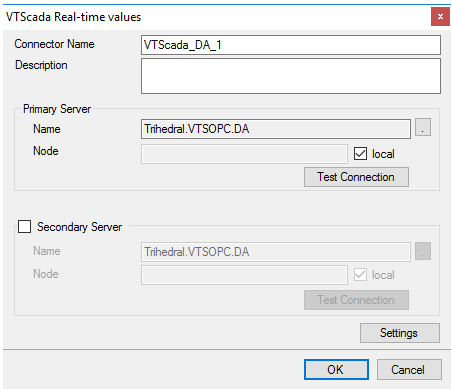Click the Description text box
Image resolution: width=452 pixels, height=389 pixels.
click(291, 76)
